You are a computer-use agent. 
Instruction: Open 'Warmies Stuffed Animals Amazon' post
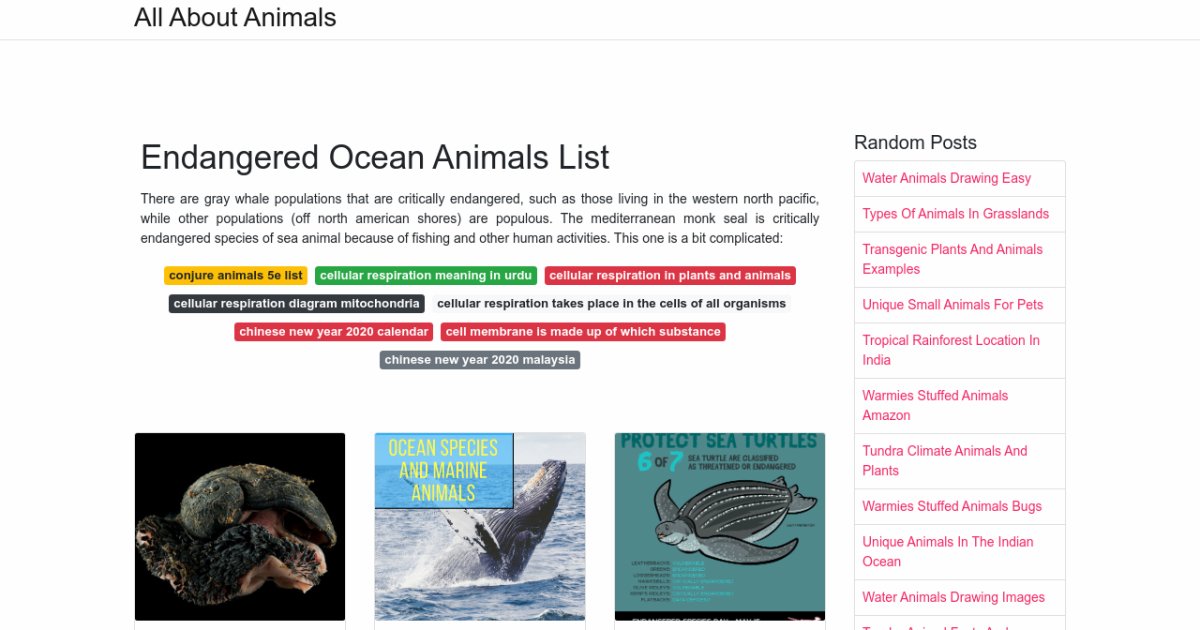tap(935, 405)
